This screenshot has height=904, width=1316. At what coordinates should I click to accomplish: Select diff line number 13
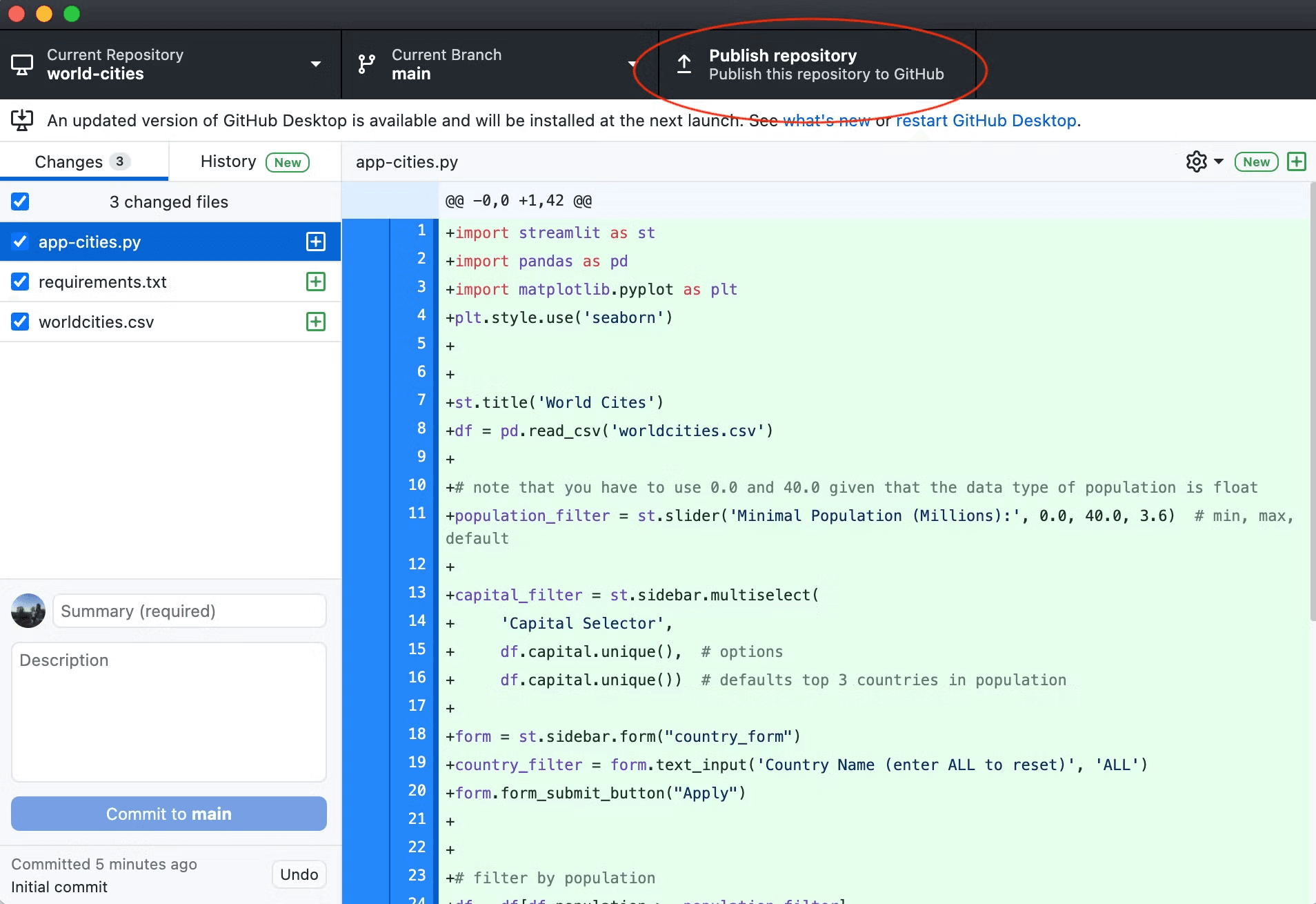click(x=417, y=592)
